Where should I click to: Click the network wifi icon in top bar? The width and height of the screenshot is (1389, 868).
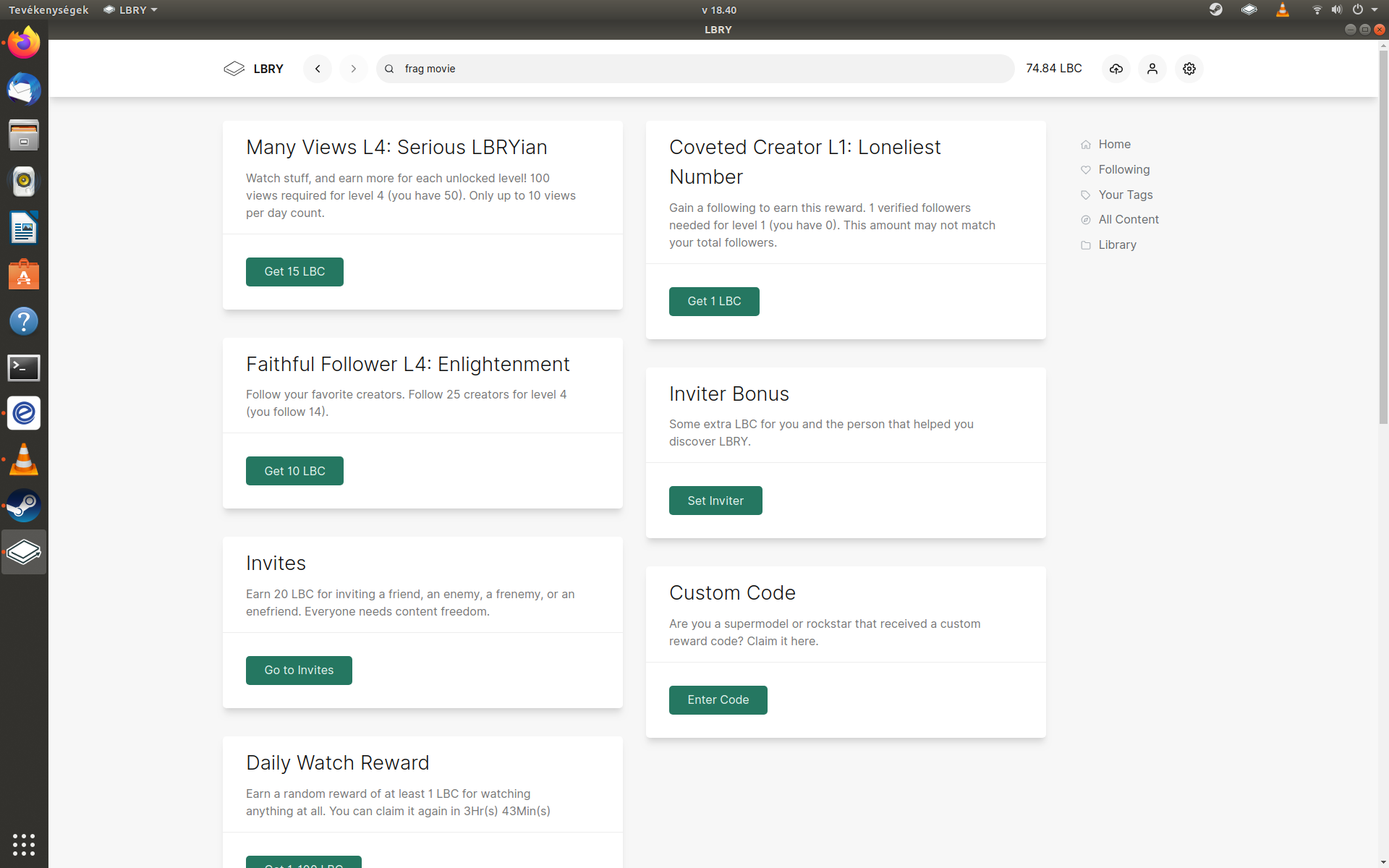pos(1317,9)
